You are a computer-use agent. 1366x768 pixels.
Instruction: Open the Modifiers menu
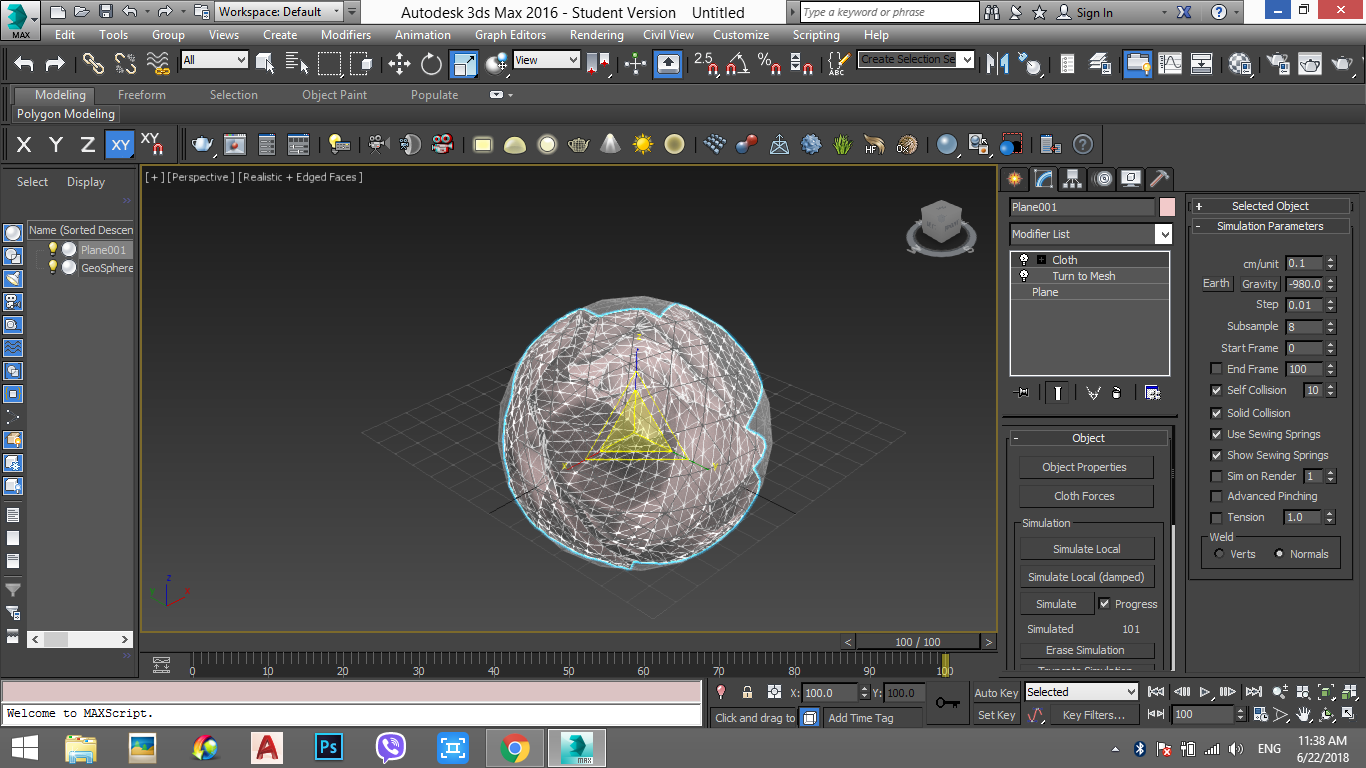click(x=346, y=34)
